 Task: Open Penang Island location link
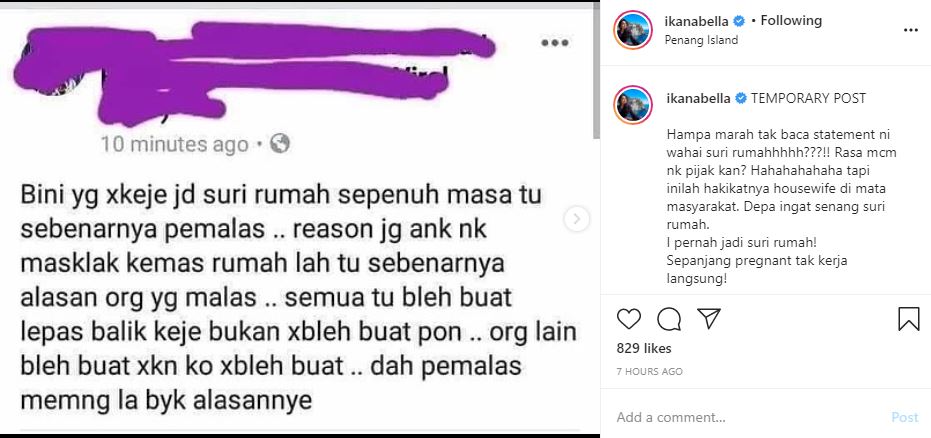pos(701,40)
